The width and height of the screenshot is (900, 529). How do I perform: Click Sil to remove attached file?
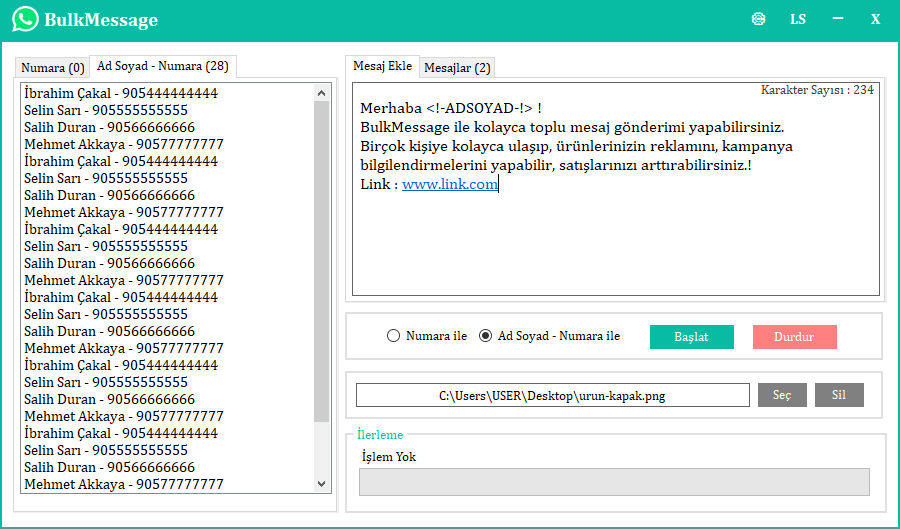click(839, 395)
